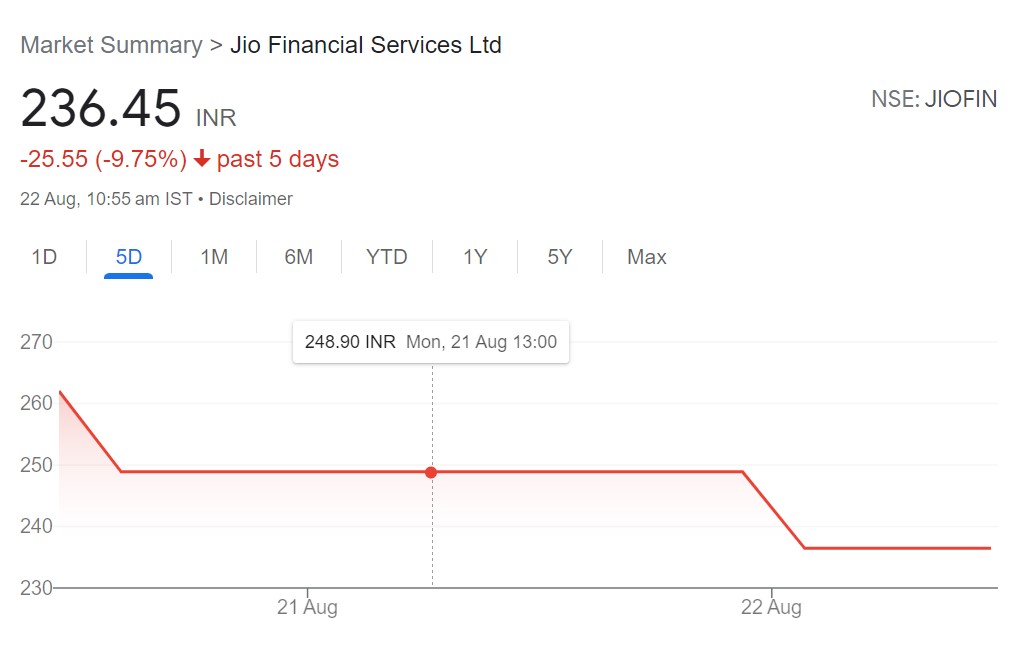Open the Market Summary link
This screenshot has height=646, width=1036.
[x=111, y=45]
